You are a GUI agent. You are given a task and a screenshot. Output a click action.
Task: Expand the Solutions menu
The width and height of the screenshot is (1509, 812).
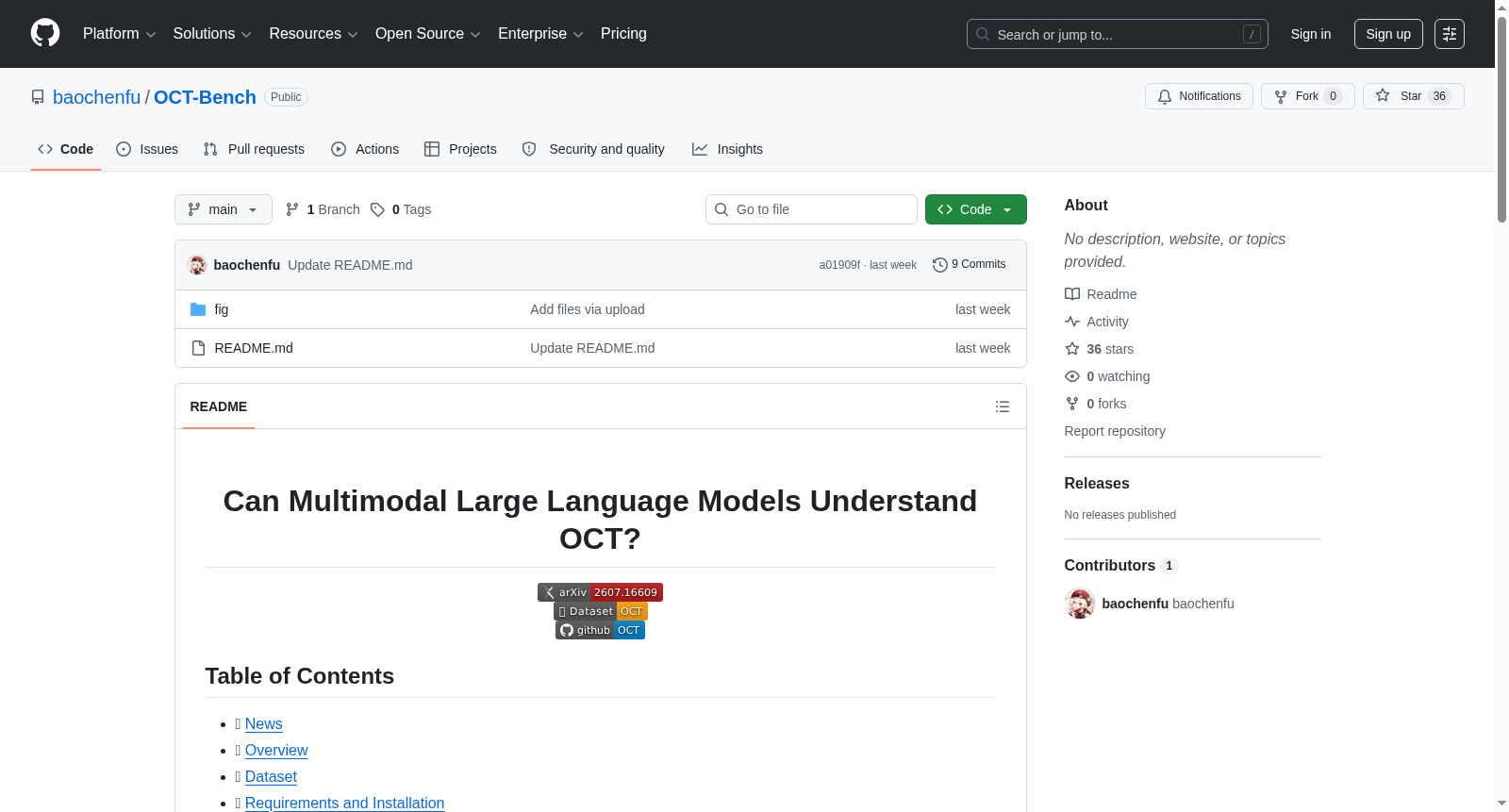tap(212, 34)
